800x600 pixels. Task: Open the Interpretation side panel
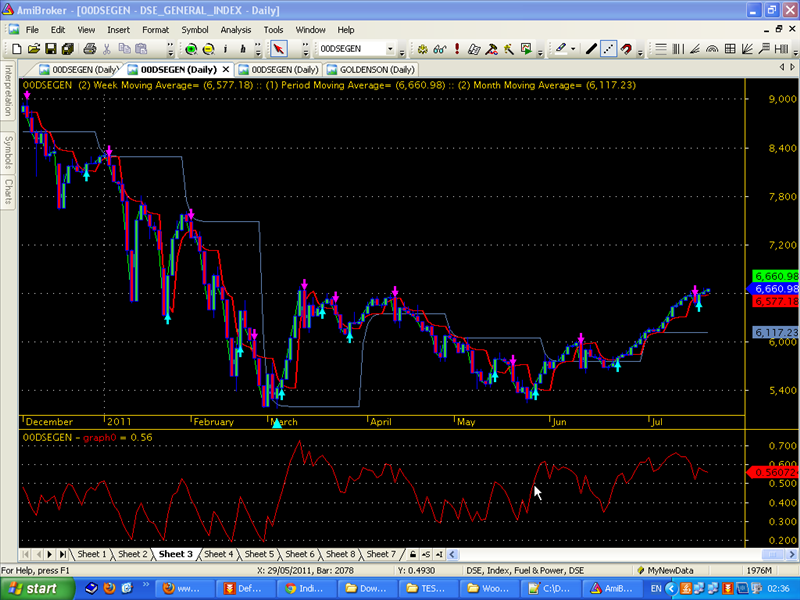tap(8, 90)
